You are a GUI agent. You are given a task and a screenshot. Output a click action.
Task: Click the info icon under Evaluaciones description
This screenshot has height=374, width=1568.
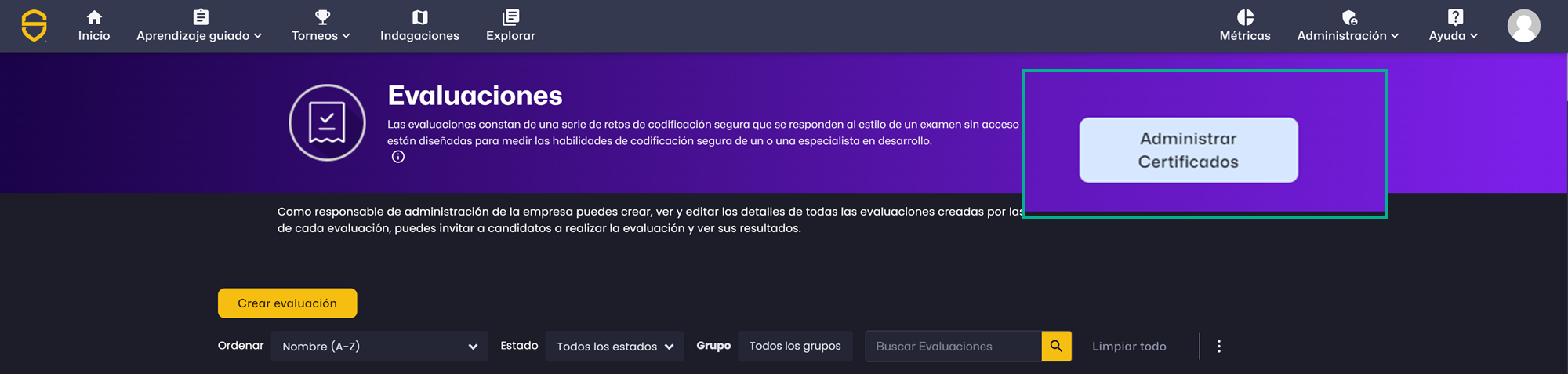(x=398, y=157)
